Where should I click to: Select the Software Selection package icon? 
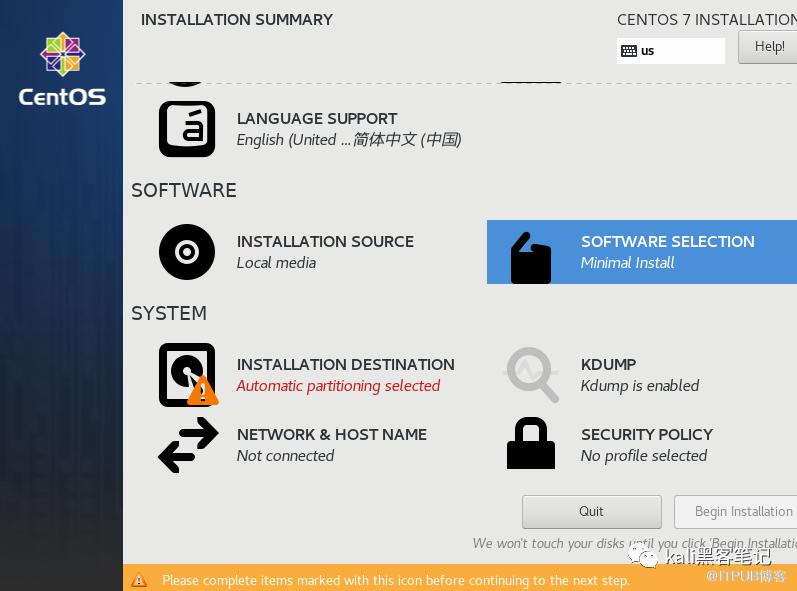531,258
